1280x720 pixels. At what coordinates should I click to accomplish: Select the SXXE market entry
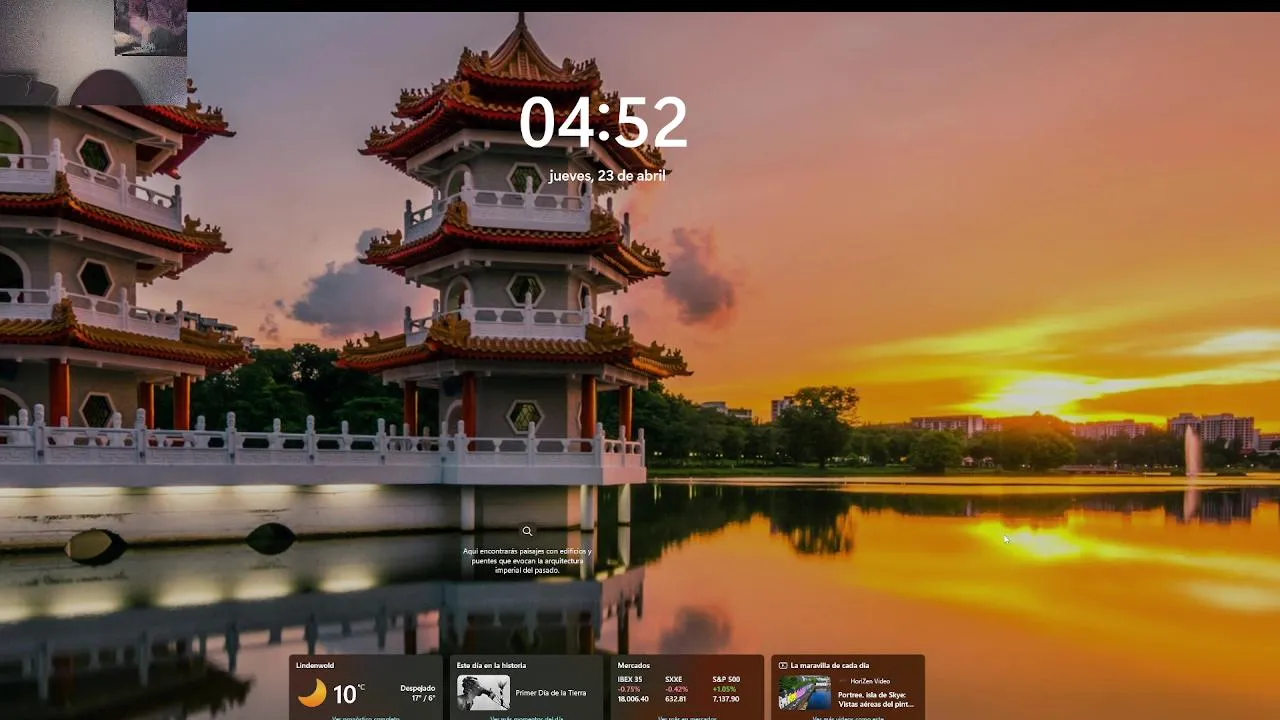[677, 689]
